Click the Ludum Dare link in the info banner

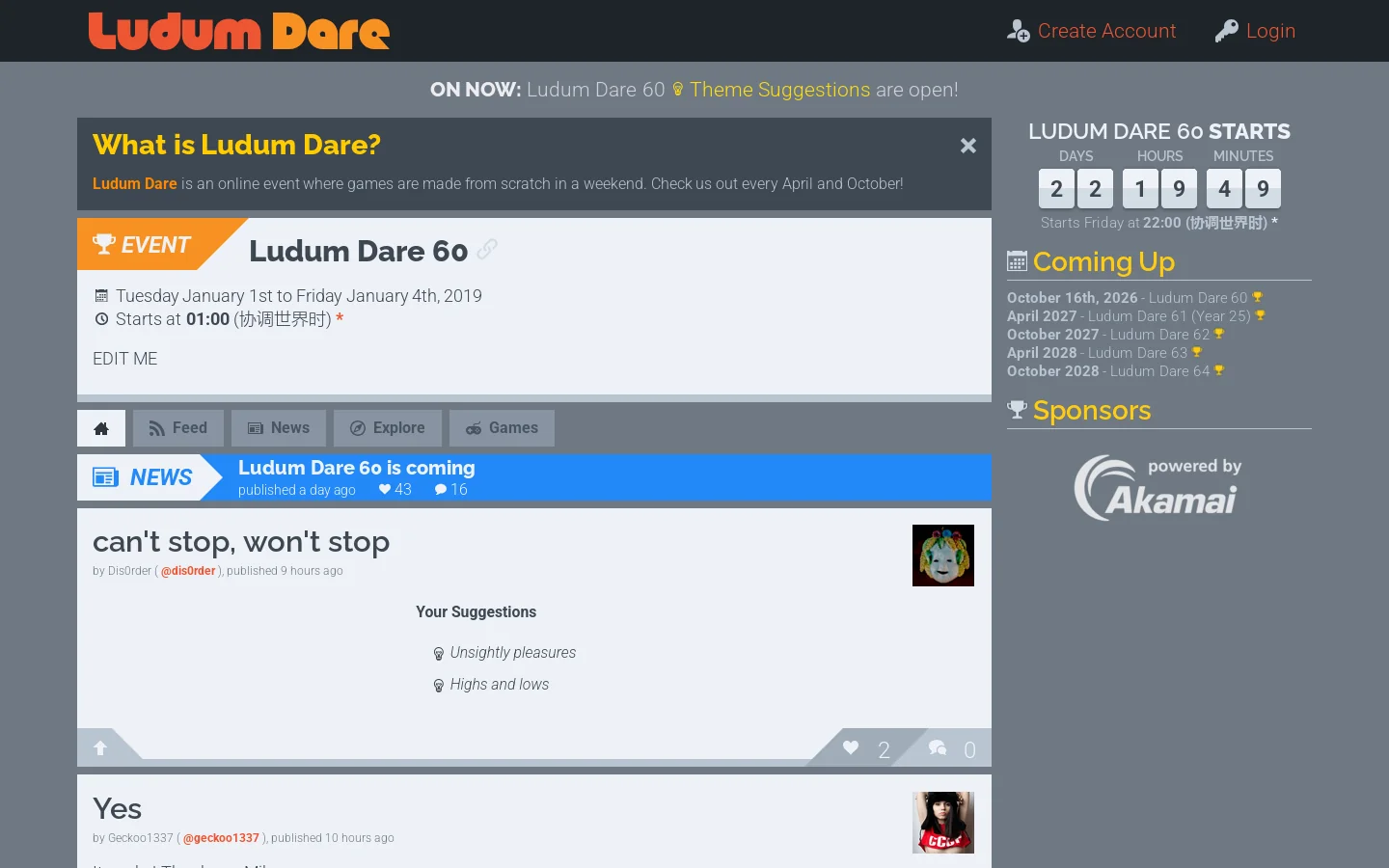(x=135, y=183)
